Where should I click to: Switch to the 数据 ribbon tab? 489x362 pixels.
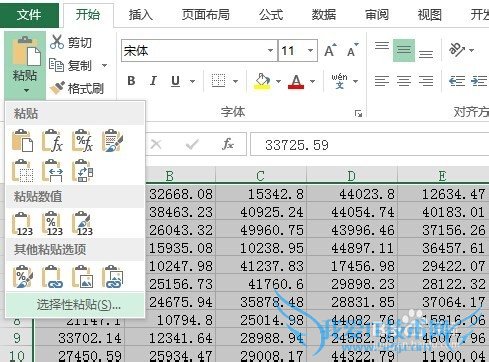pyautogui.click(x=324, y=14)
